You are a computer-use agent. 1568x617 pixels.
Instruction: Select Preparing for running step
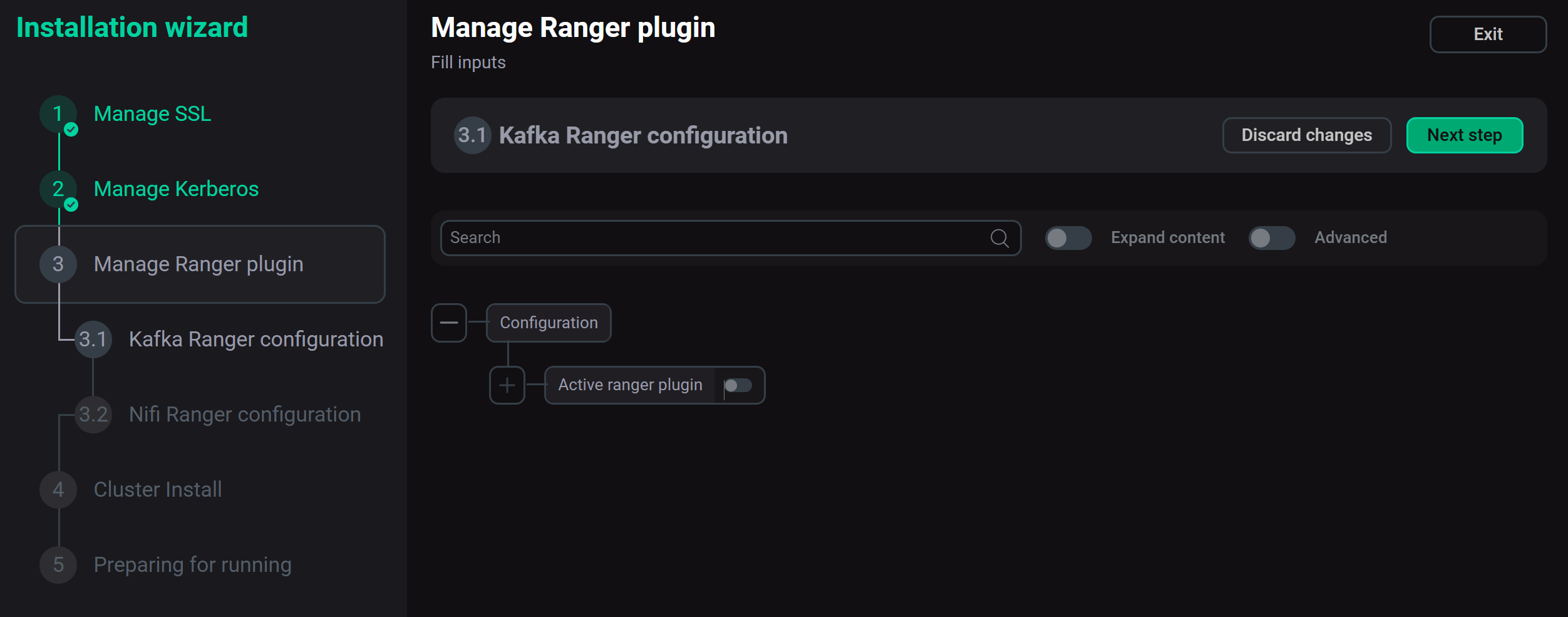193,565
